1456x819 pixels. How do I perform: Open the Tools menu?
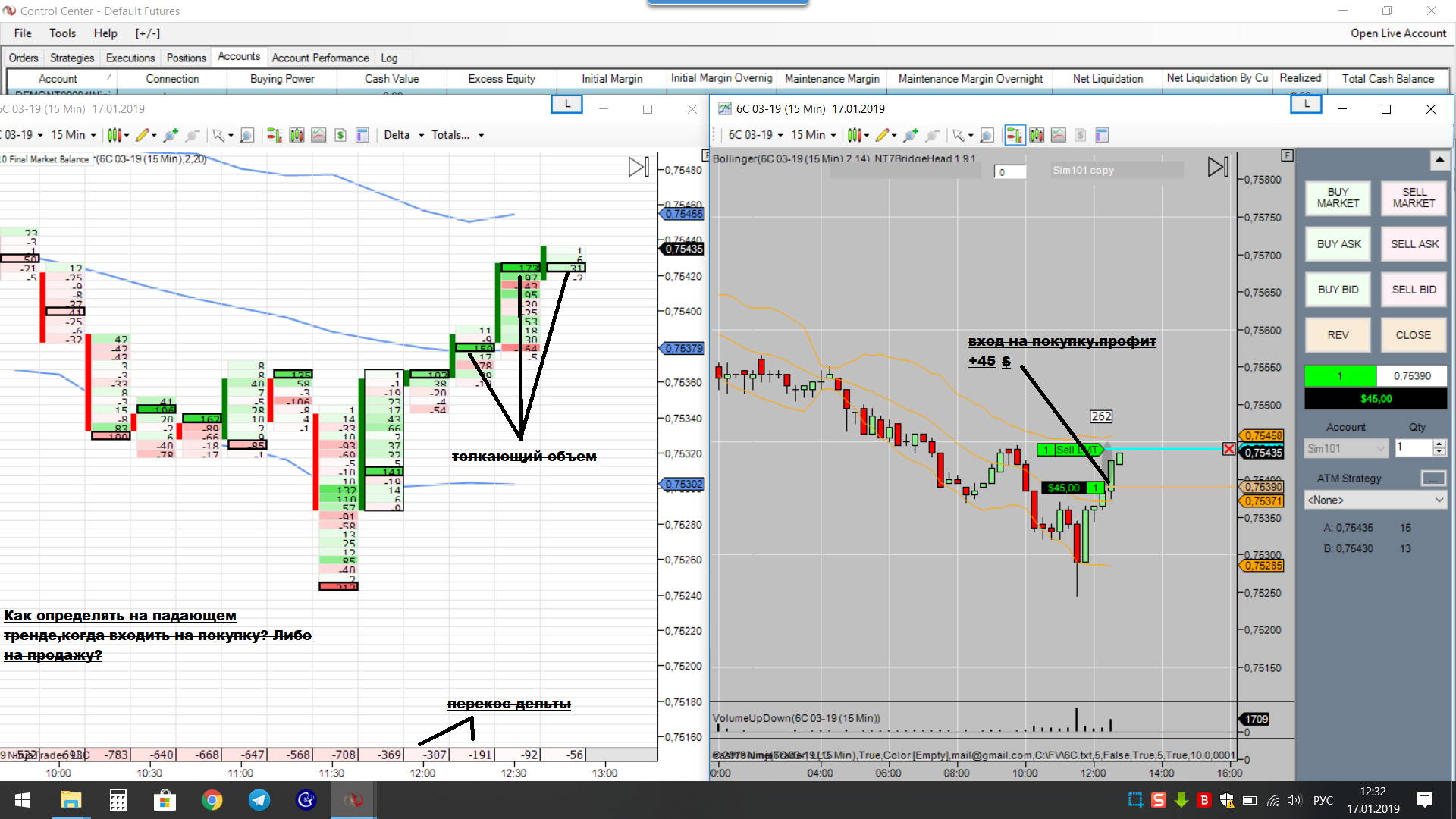point(62,33)
